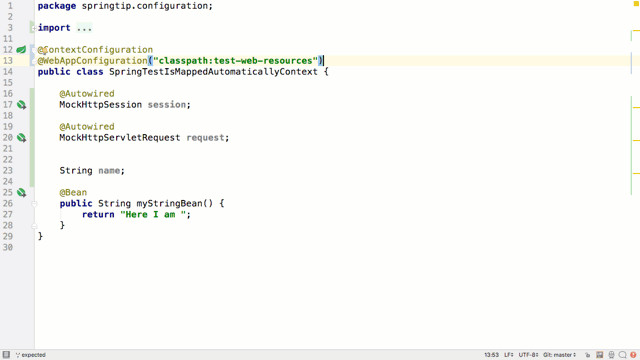Viewport: 640px width, 360px height.
Task: Open the autowired dependency icon on line 20
Action: coord(22,138)
